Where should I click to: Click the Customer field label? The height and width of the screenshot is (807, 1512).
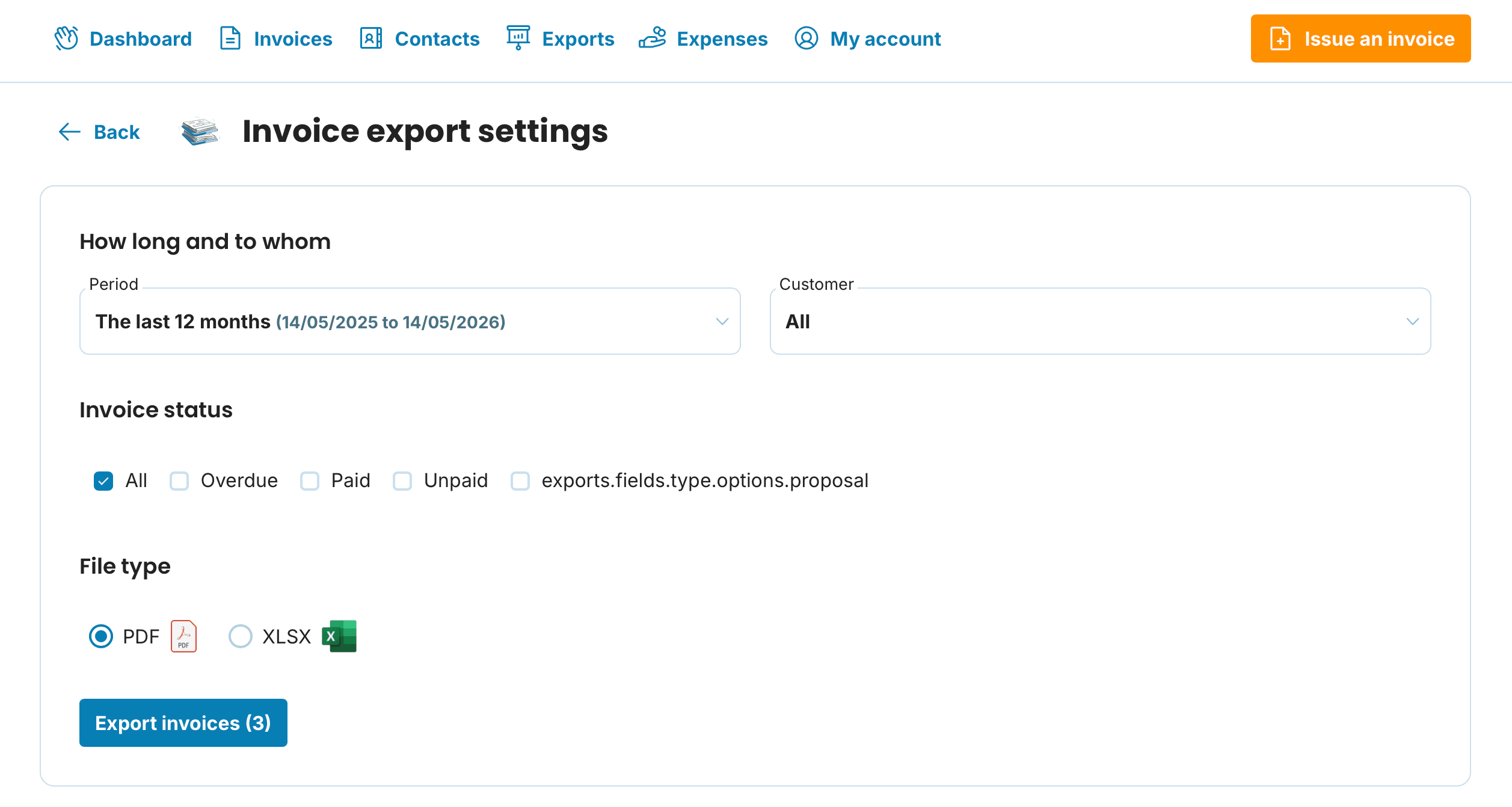(x=816, y=284)
